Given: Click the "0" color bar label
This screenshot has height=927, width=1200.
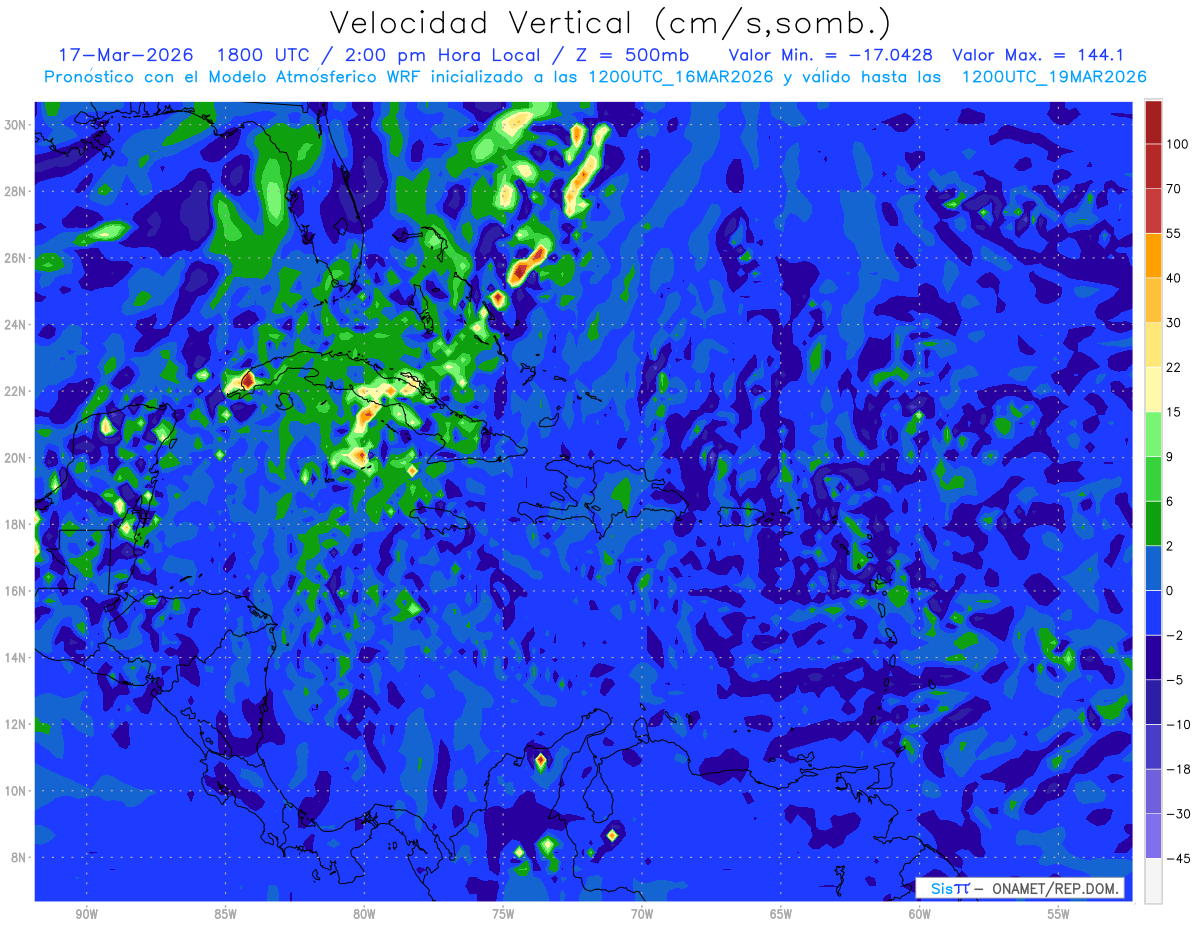Looking at the screenshot, I should tap(1170, 591).
